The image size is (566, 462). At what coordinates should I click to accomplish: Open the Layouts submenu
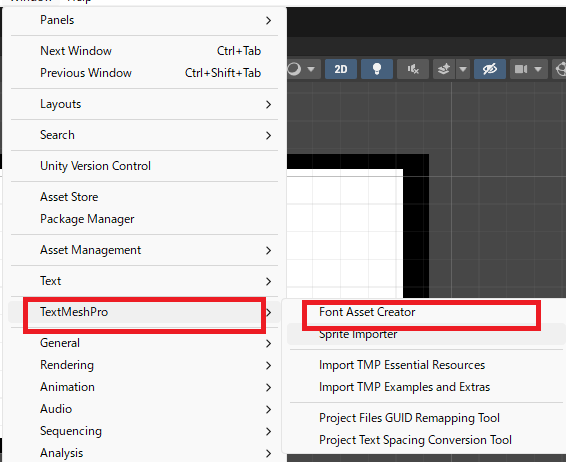[x=144, y=104]
